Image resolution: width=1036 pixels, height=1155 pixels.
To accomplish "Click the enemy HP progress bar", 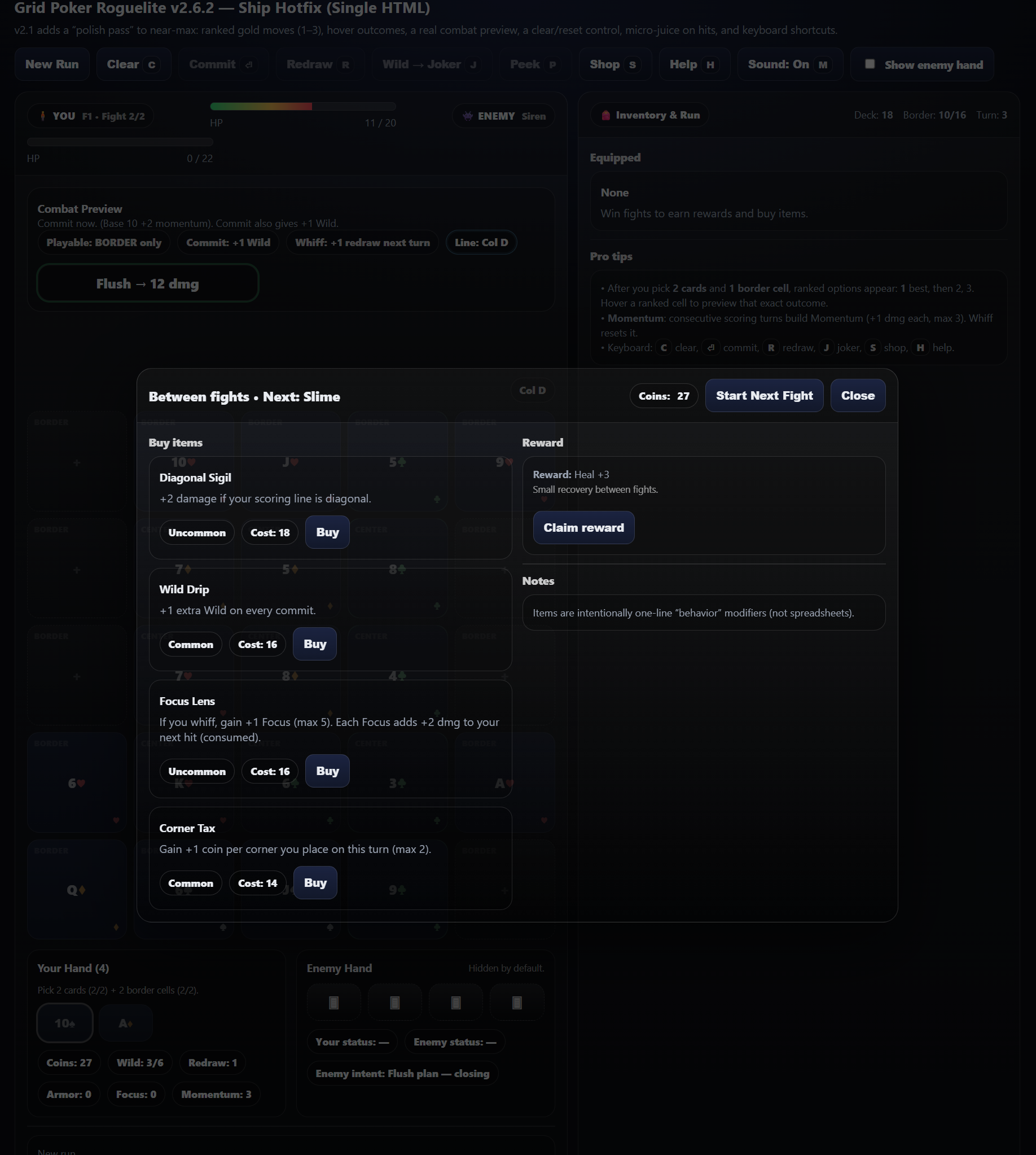I will (303, 106).
